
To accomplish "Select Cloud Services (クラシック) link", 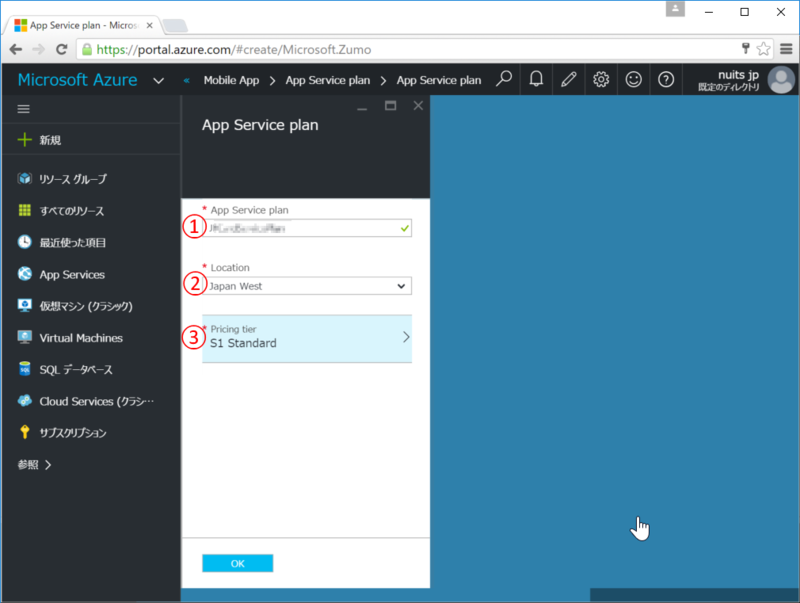I will click(x=97, y=401).
